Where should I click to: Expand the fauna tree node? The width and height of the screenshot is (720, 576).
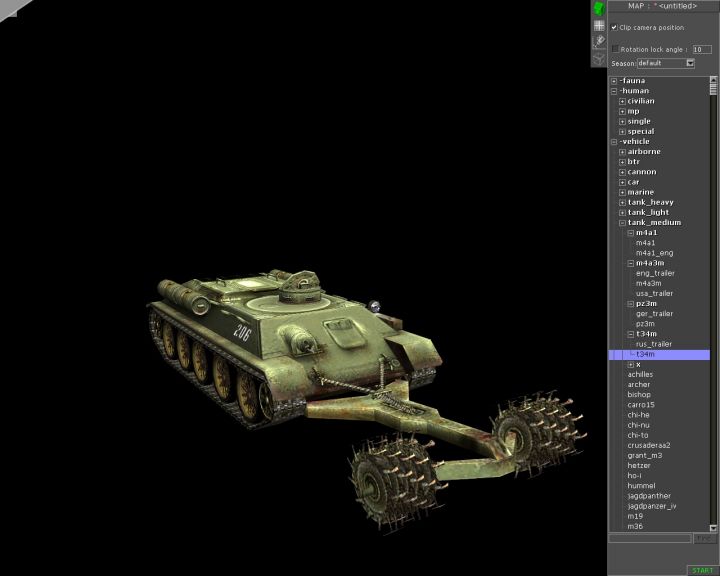coord(614,81)
